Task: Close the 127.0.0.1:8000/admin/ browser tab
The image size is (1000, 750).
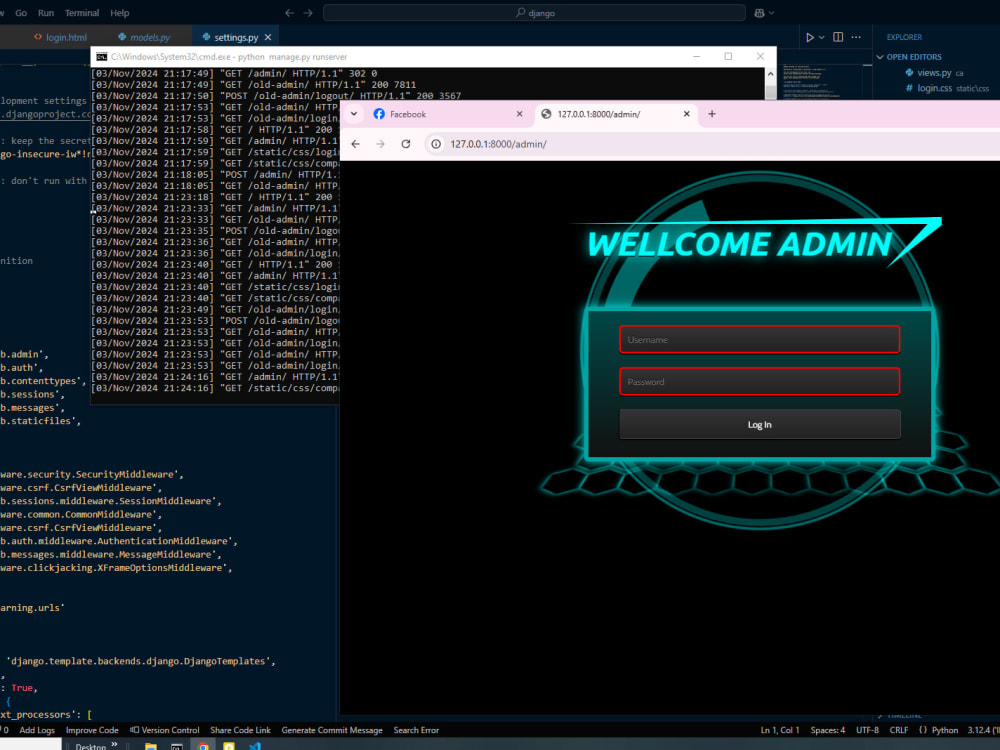Action: pos(686,114)
